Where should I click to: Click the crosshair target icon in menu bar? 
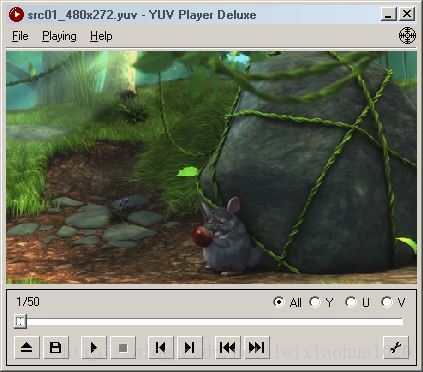click(407, 36)
